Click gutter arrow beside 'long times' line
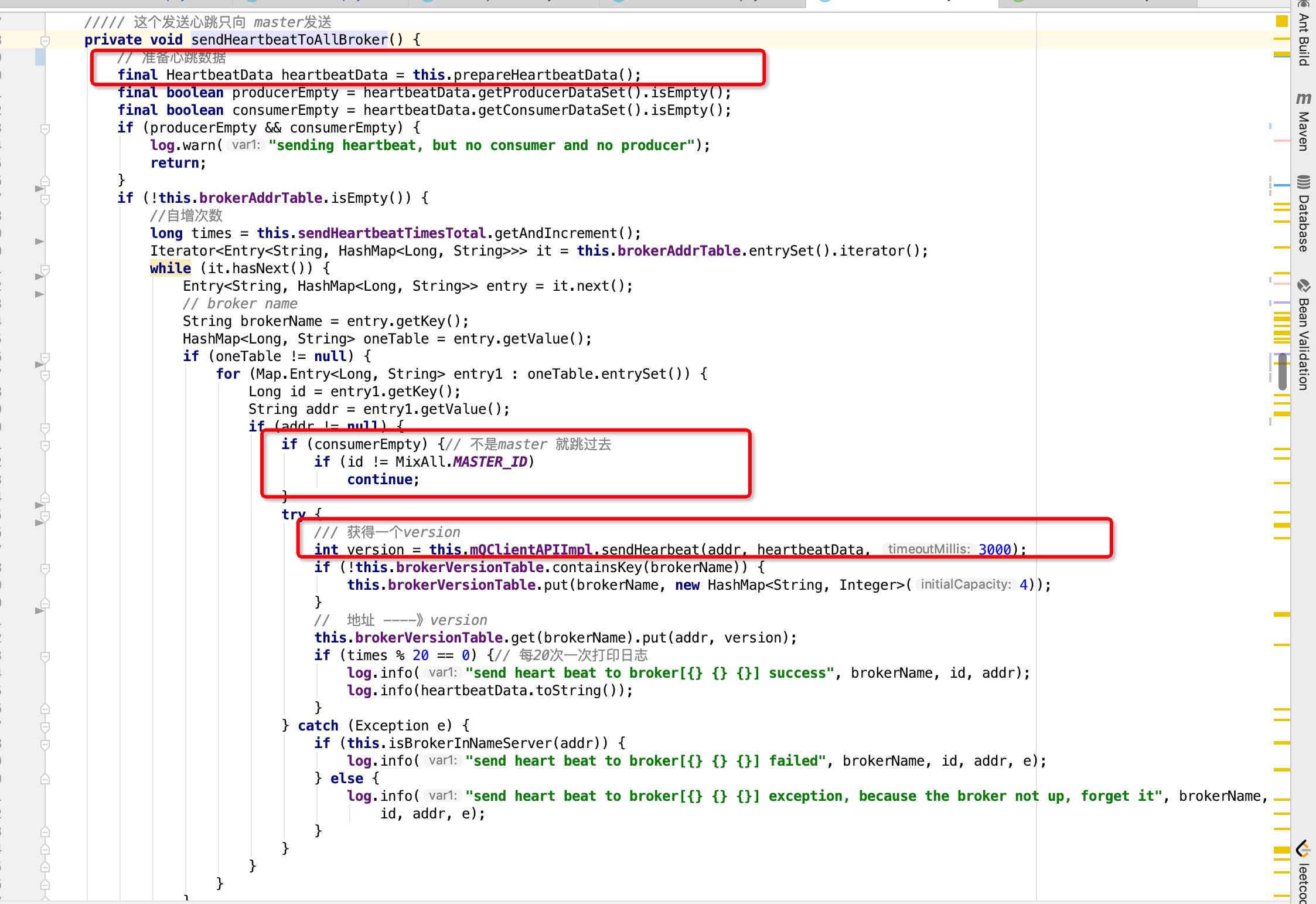The width and height of the screenshot is (1316, 904). (39, 241)
